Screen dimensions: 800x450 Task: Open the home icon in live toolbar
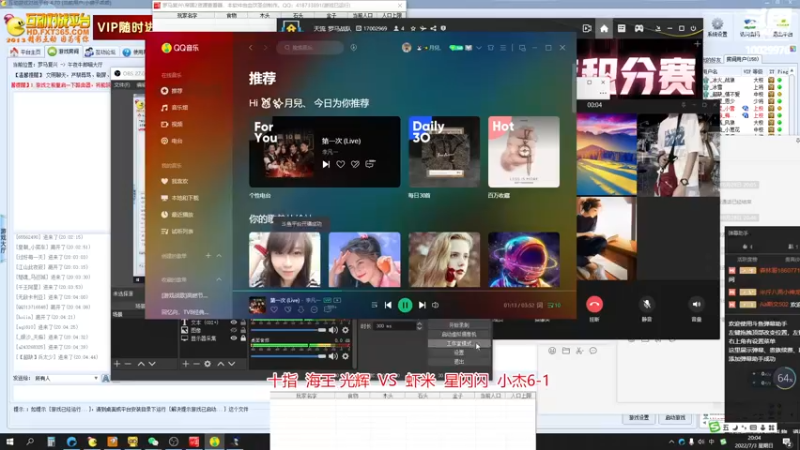click(x=604, y=29)
